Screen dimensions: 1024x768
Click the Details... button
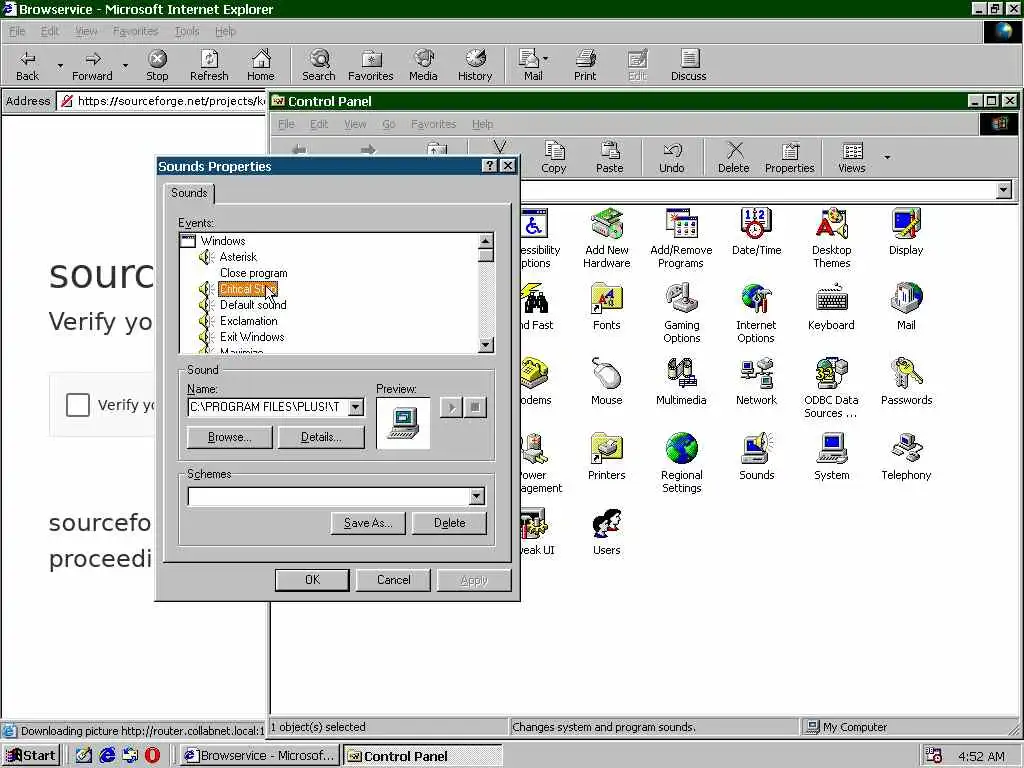[x=321, y=438]
